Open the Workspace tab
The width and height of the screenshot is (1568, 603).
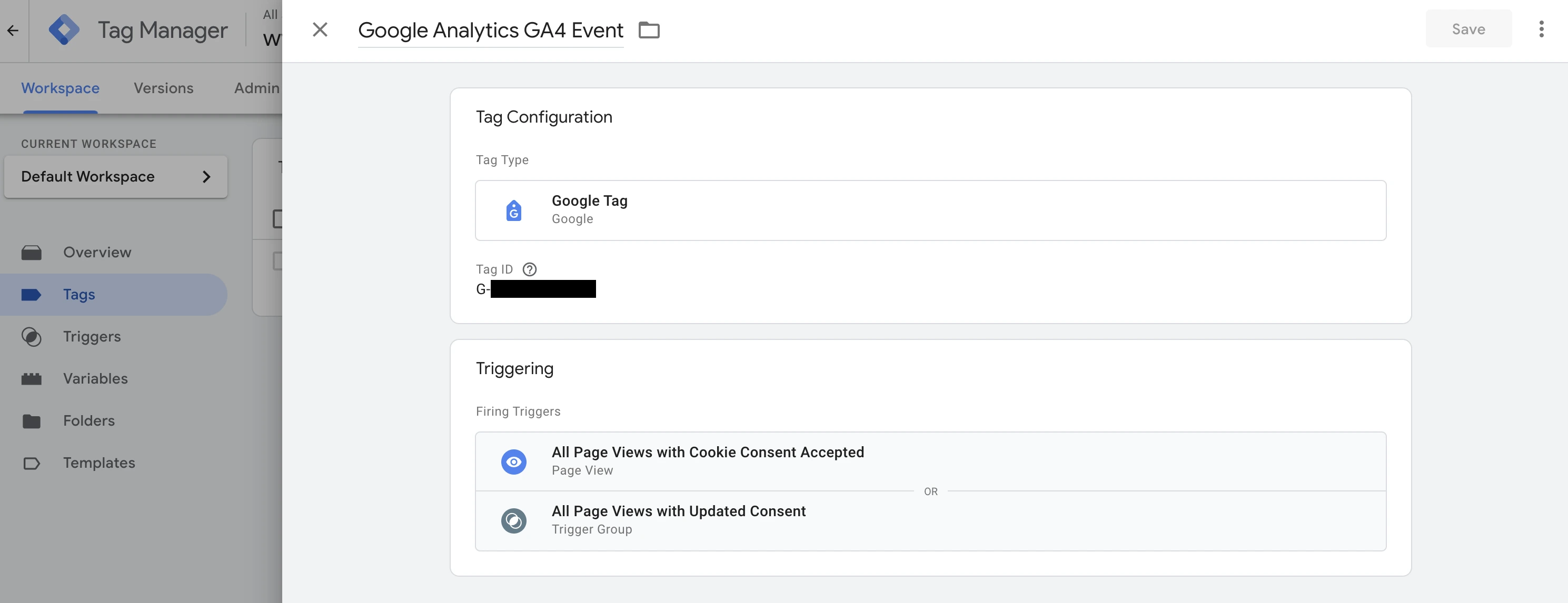(x=60, y=88)
